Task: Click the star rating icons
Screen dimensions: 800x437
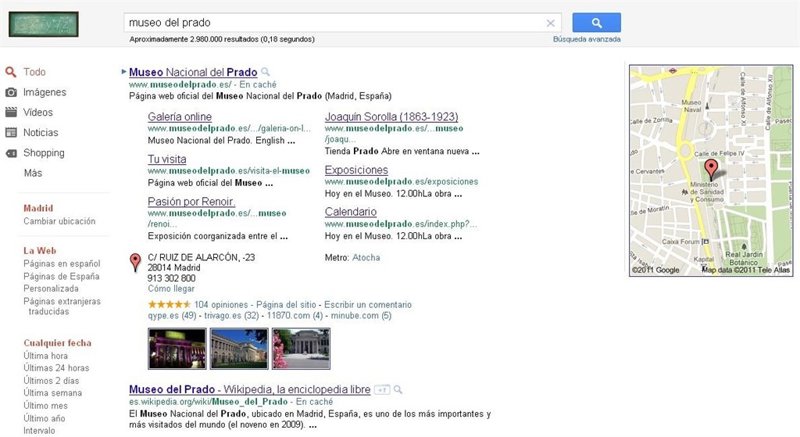Action: (169, 304)
